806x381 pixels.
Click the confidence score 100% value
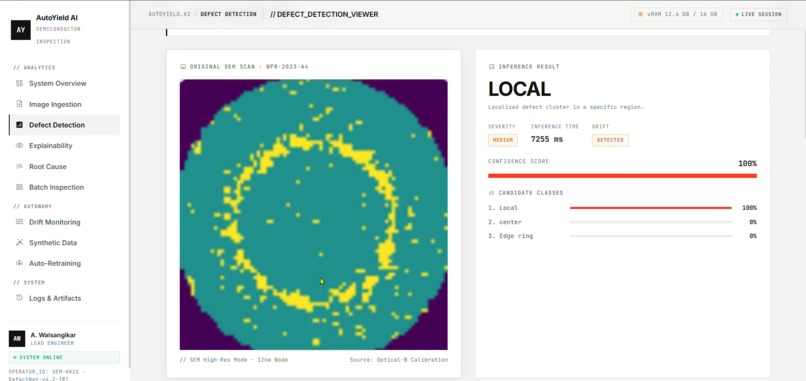[x=747, y=164]
